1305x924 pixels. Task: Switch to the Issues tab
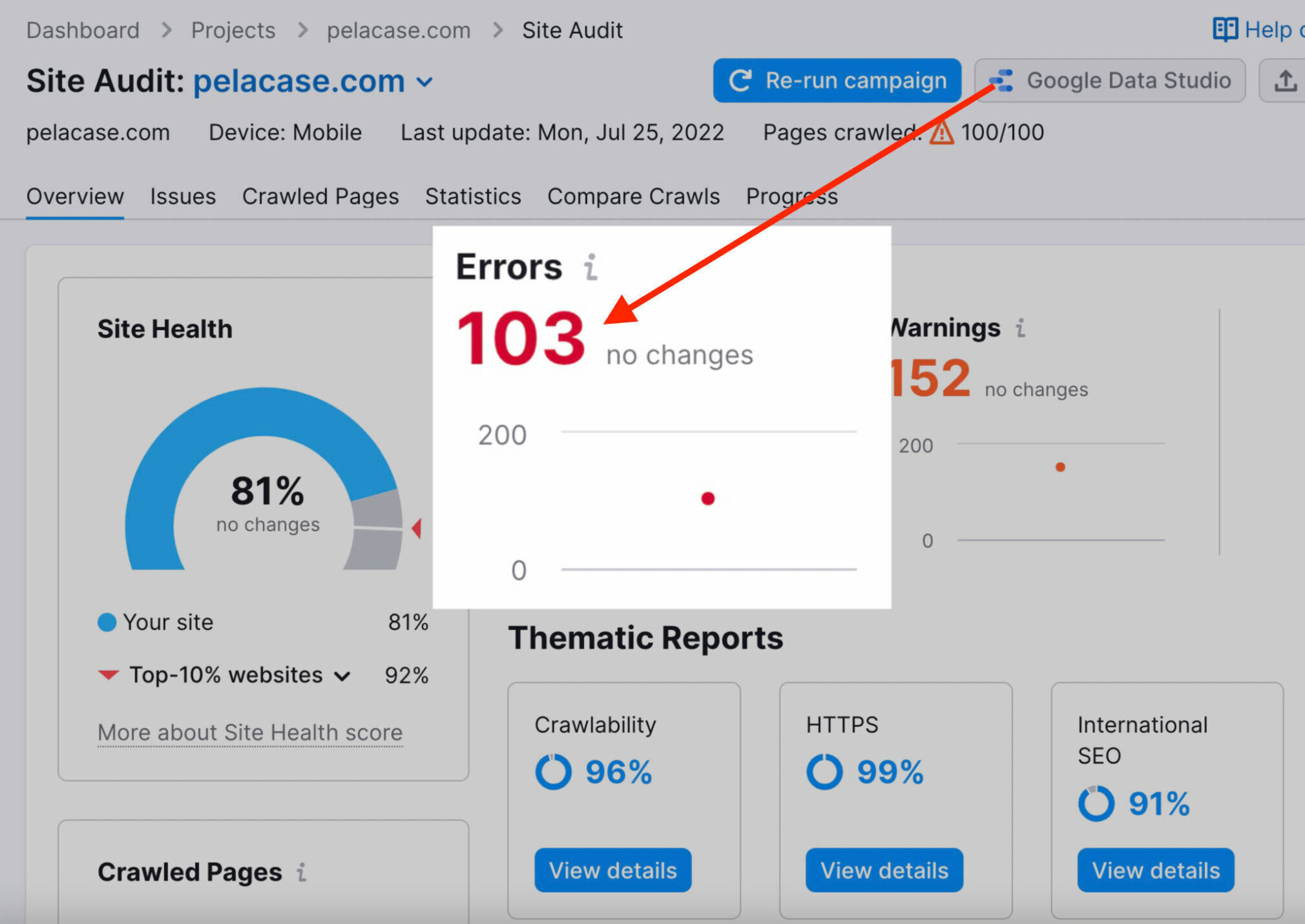tap(183, 196)
